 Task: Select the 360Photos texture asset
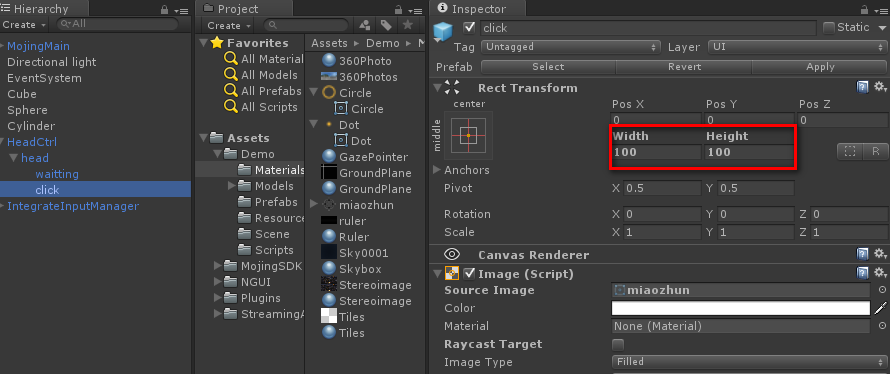[329, 77]
